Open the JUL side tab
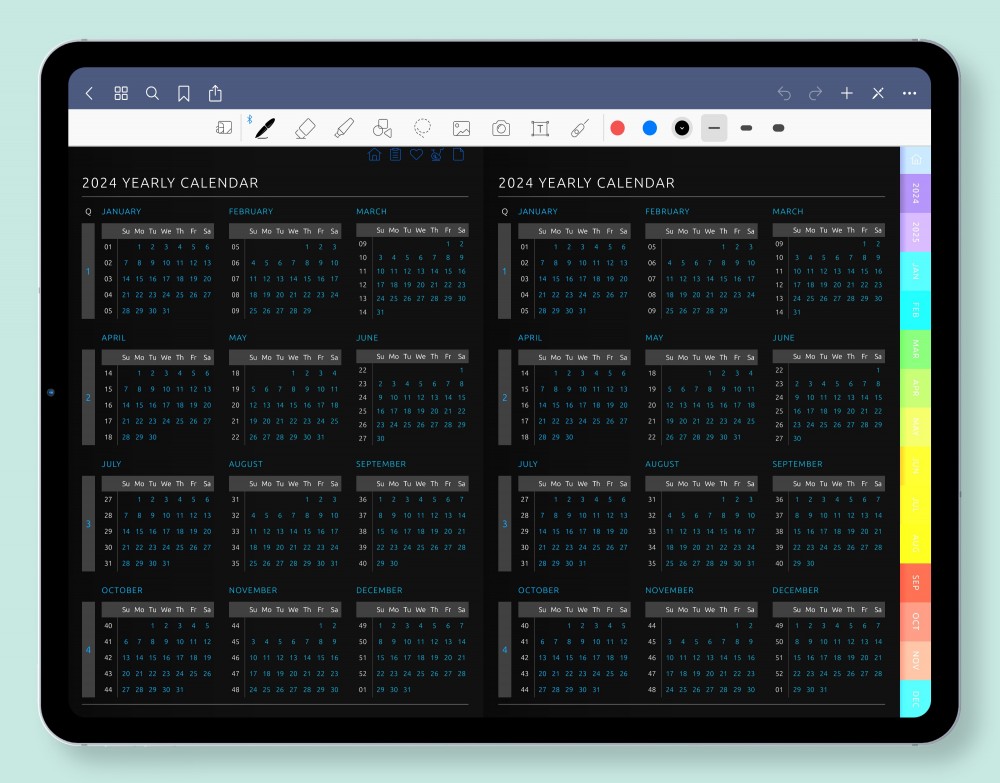 click(x=916, y=505)
